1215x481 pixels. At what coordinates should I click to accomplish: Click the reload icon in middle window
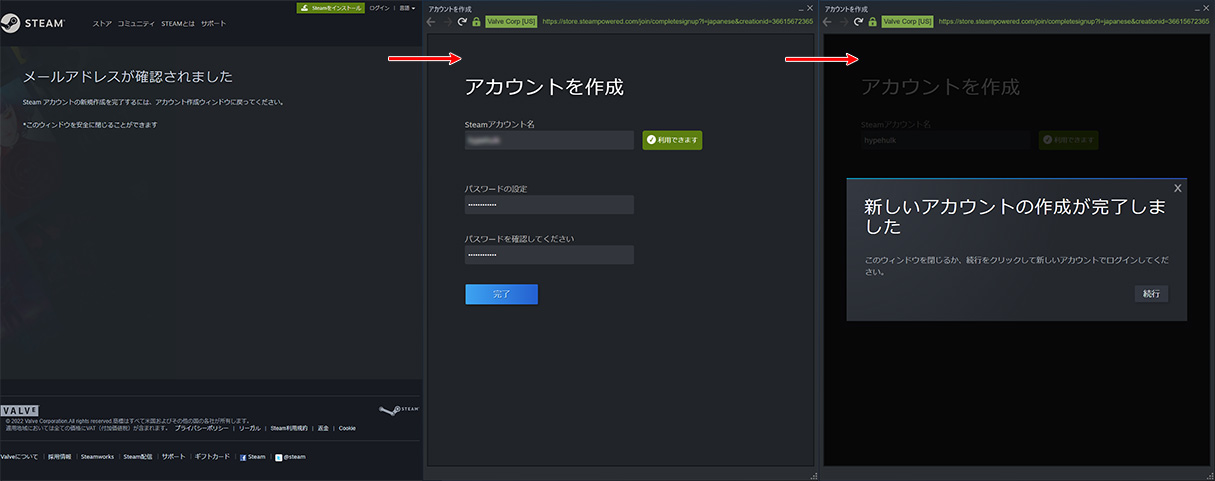[x=462, y=21]
